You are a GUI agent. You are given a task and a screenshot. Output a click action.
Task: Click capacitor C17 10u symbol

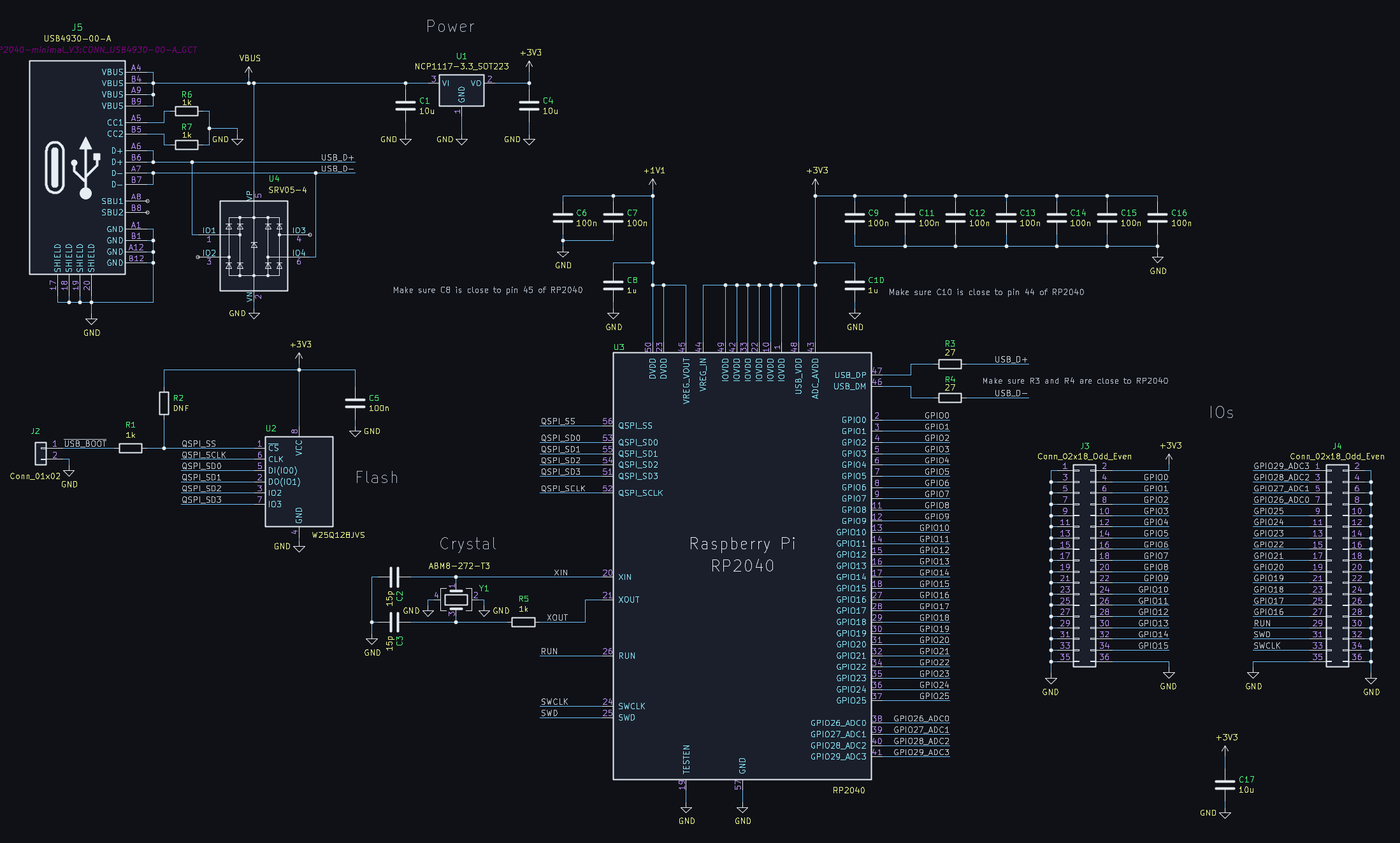(1225, 784)
